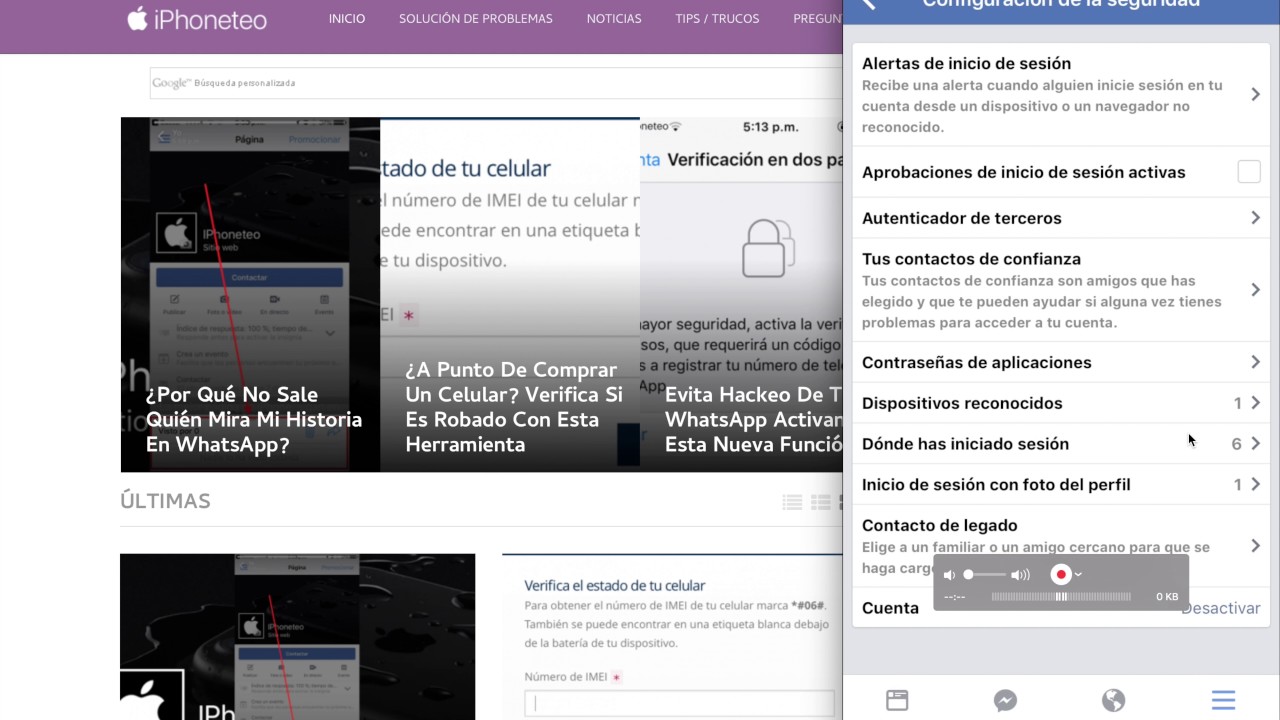Expand Dispositivos reconocidos chevron
1280x720 pixels.
pyautogui.click(x=1255, y=402)
